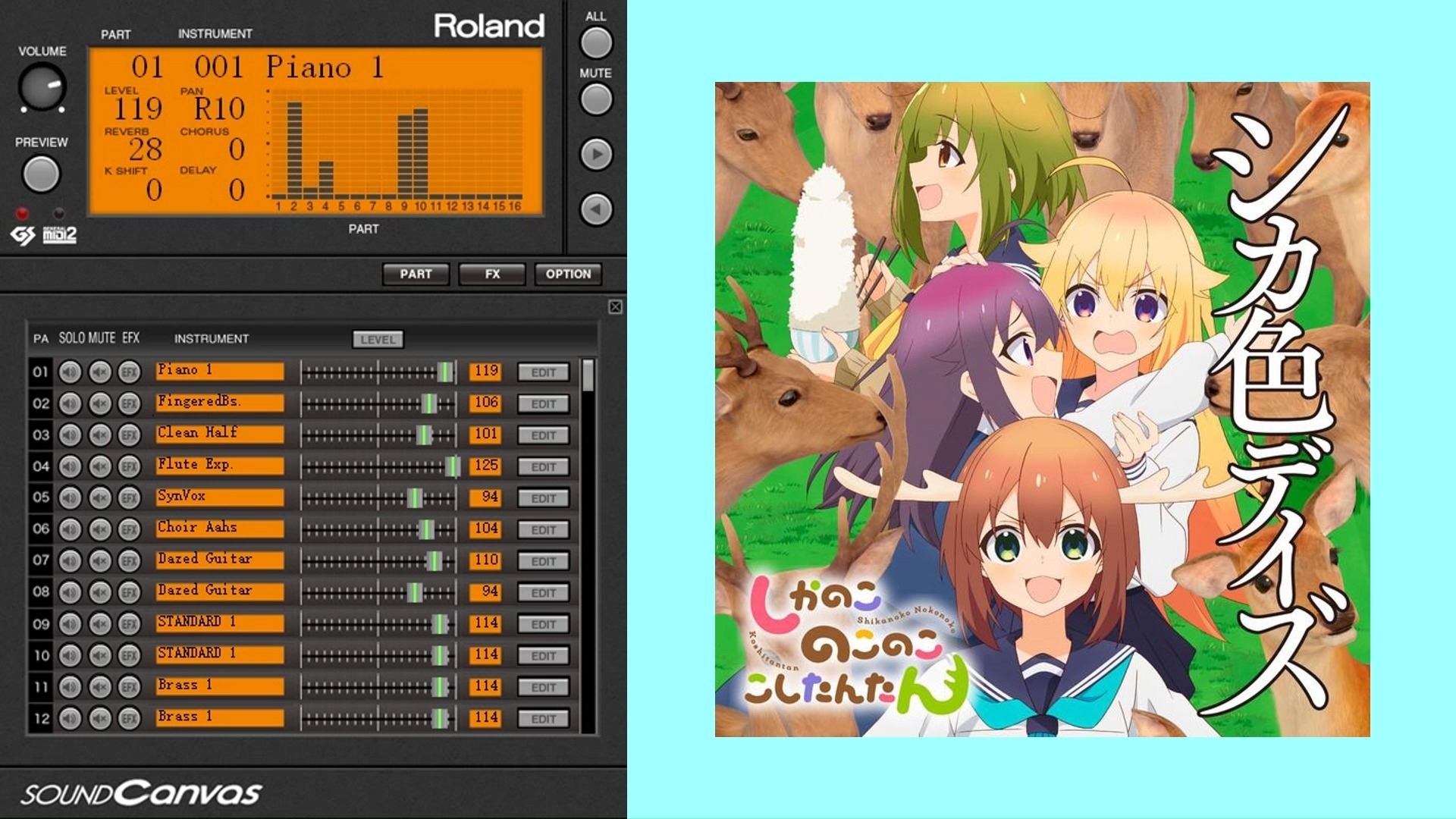Solo part 09 STANDARD 1
Viewport: 1456px width, 819px height.
point(70,623)
